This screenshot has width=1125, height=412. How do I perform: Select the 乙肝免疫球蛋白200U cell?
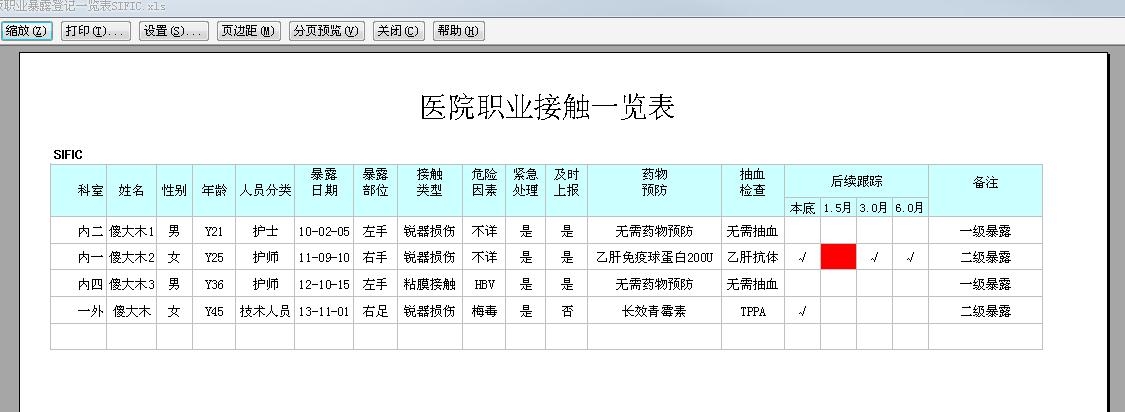pyautogui.click(x=654, y=257)
